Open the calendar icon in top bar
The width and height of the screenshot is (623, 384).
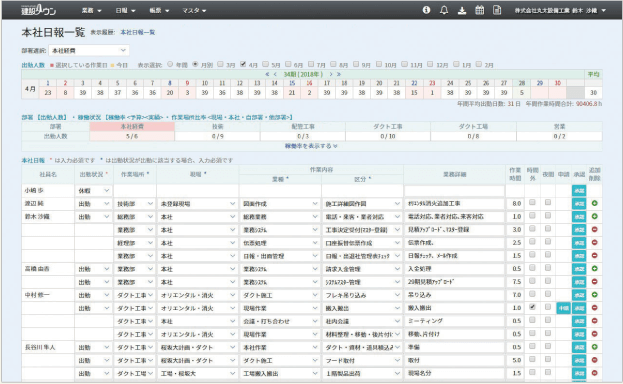coord(480,10)
